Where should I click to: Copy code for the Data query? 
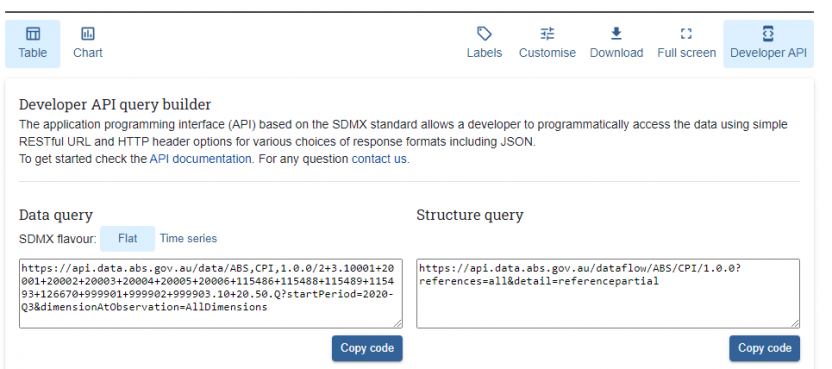(x=367, y=348)
